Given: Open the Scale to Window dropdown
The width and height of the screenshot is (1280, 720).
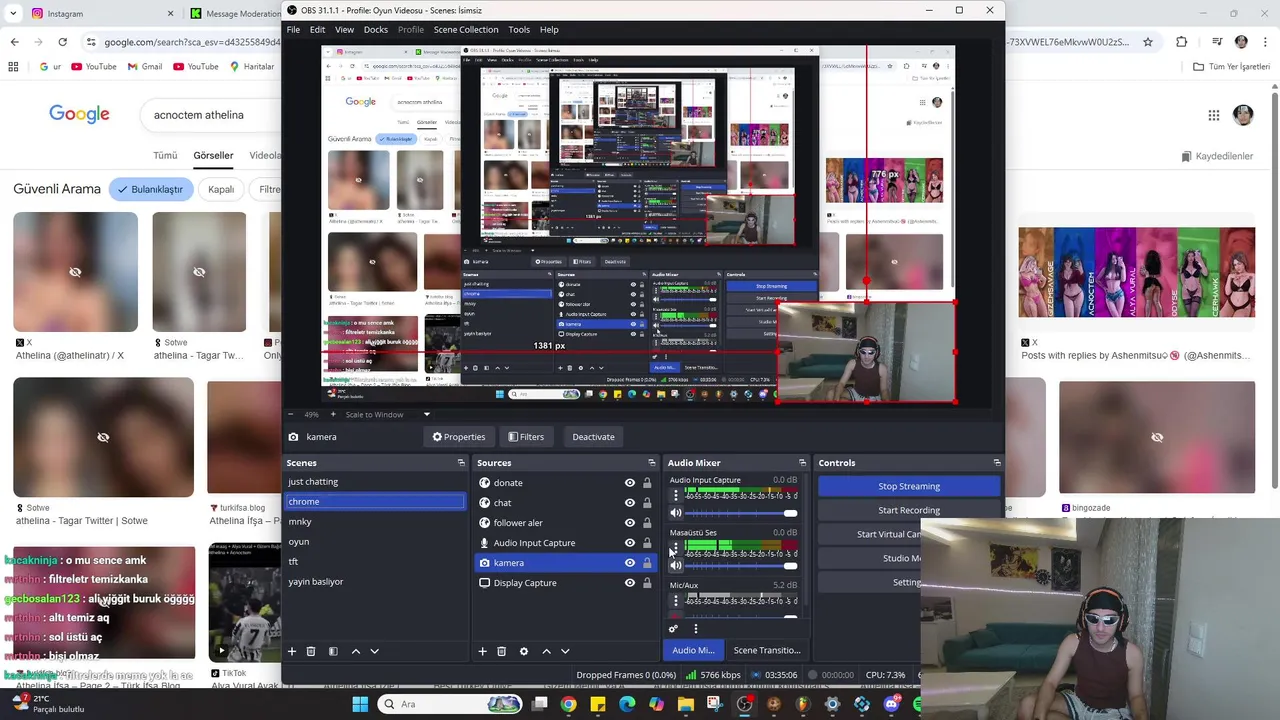Looking at the screenshot, I should [387, 414].
